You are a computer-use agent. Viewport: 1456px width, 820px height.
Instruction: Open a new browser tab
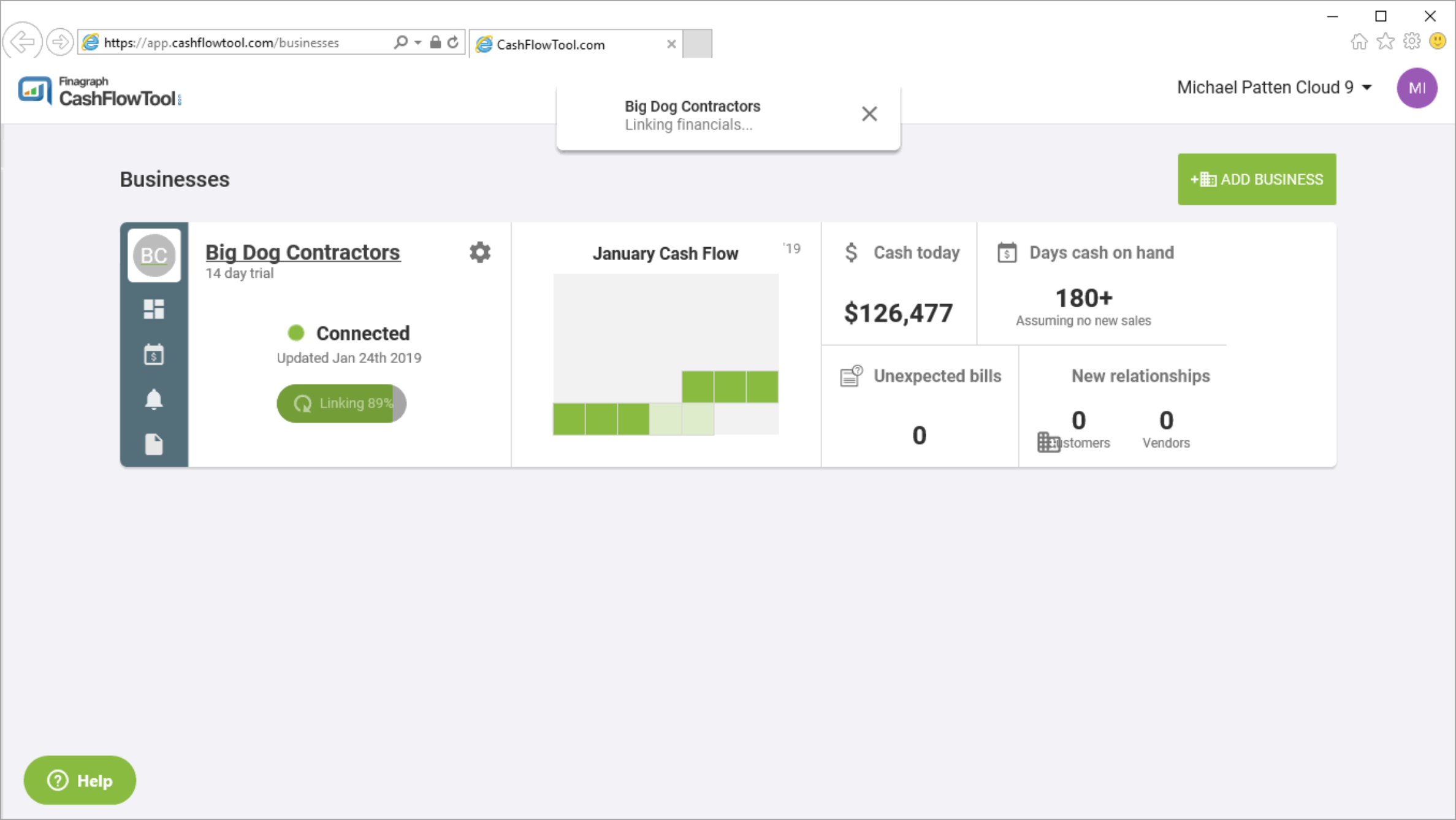697,44
